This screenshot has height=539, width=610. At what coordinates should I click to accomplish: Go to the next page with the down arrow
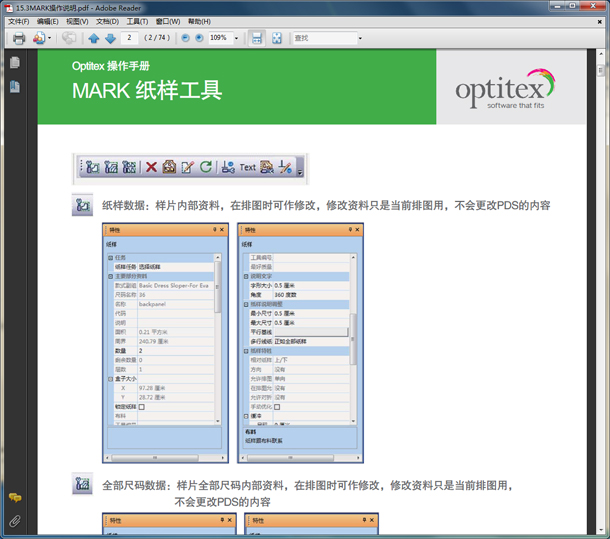111,38
